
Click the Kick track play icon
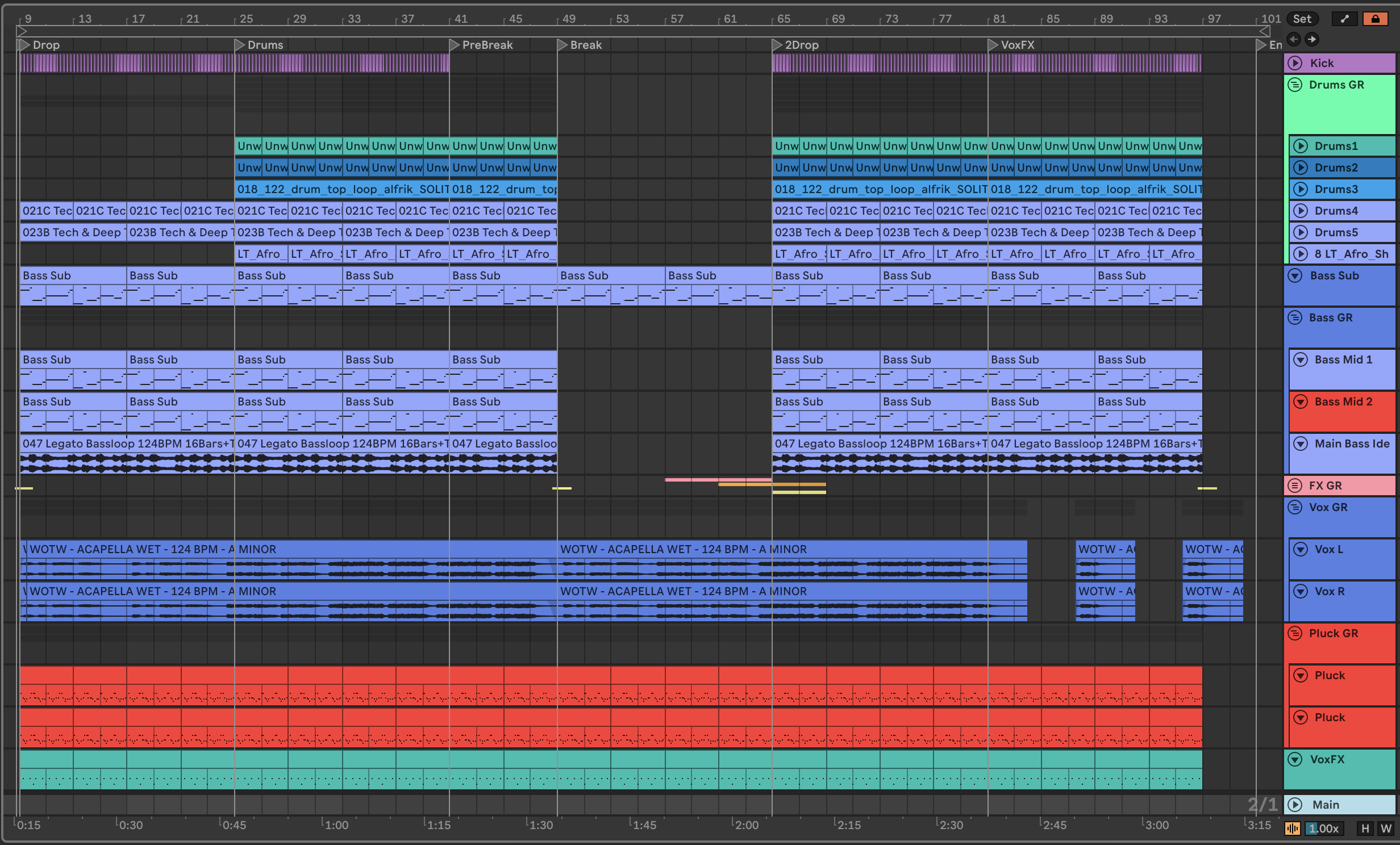[1295, 63]
